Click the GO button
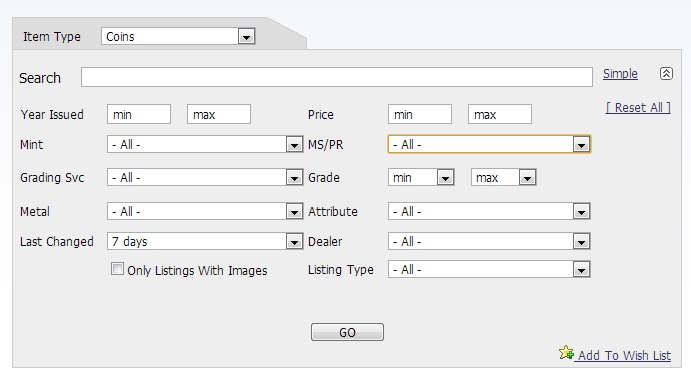Viewport: 691px width, 377px height. click(x=347, y=332)
